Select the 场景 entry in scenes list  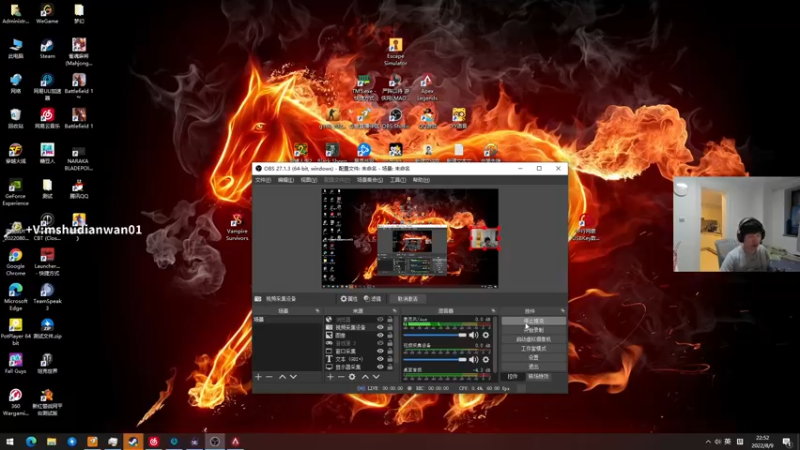287,319
